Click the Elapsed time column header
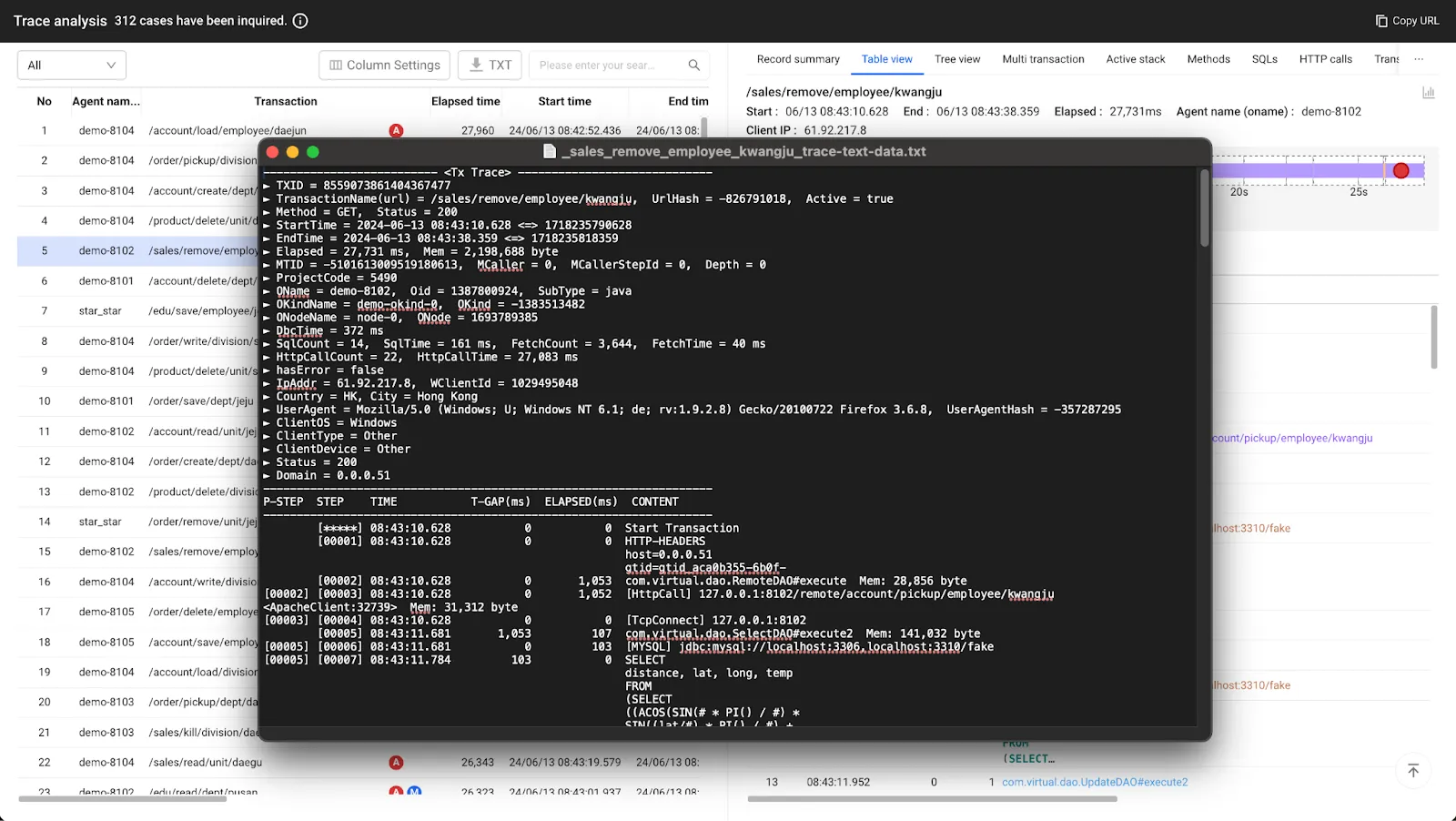The width and height of the screenshot is (1456, 821). (466, 101)
